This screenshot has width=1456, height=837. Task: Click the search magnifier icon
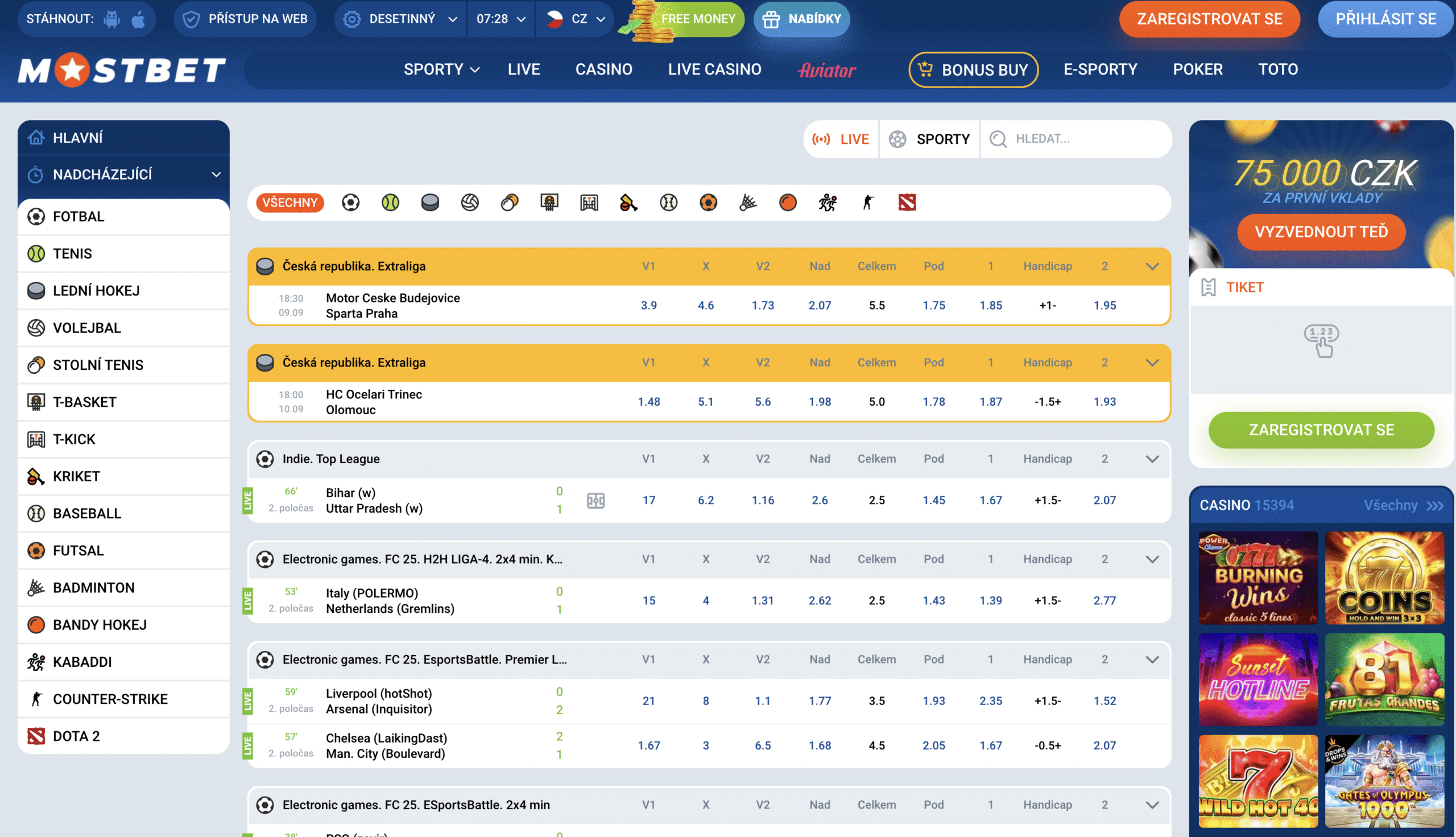point(998,139)
